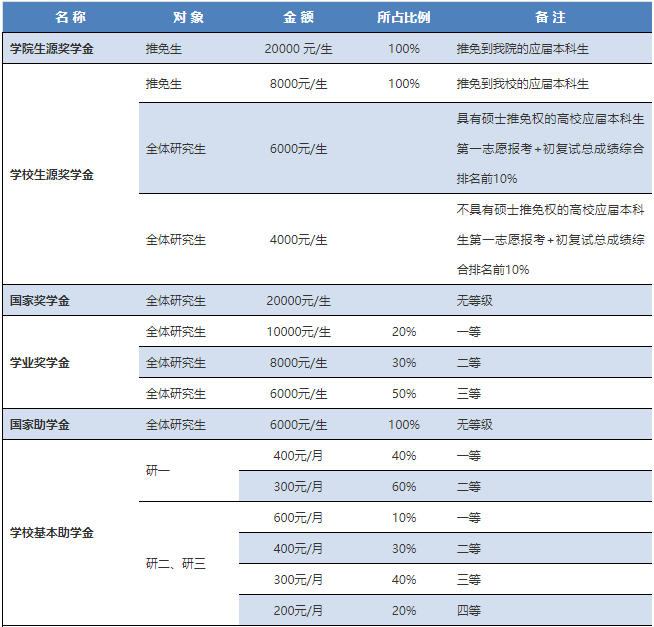Screen dimensions: 654x627
Task: Click 40% in the 研一 一等 row
Action: pos(404,456)
